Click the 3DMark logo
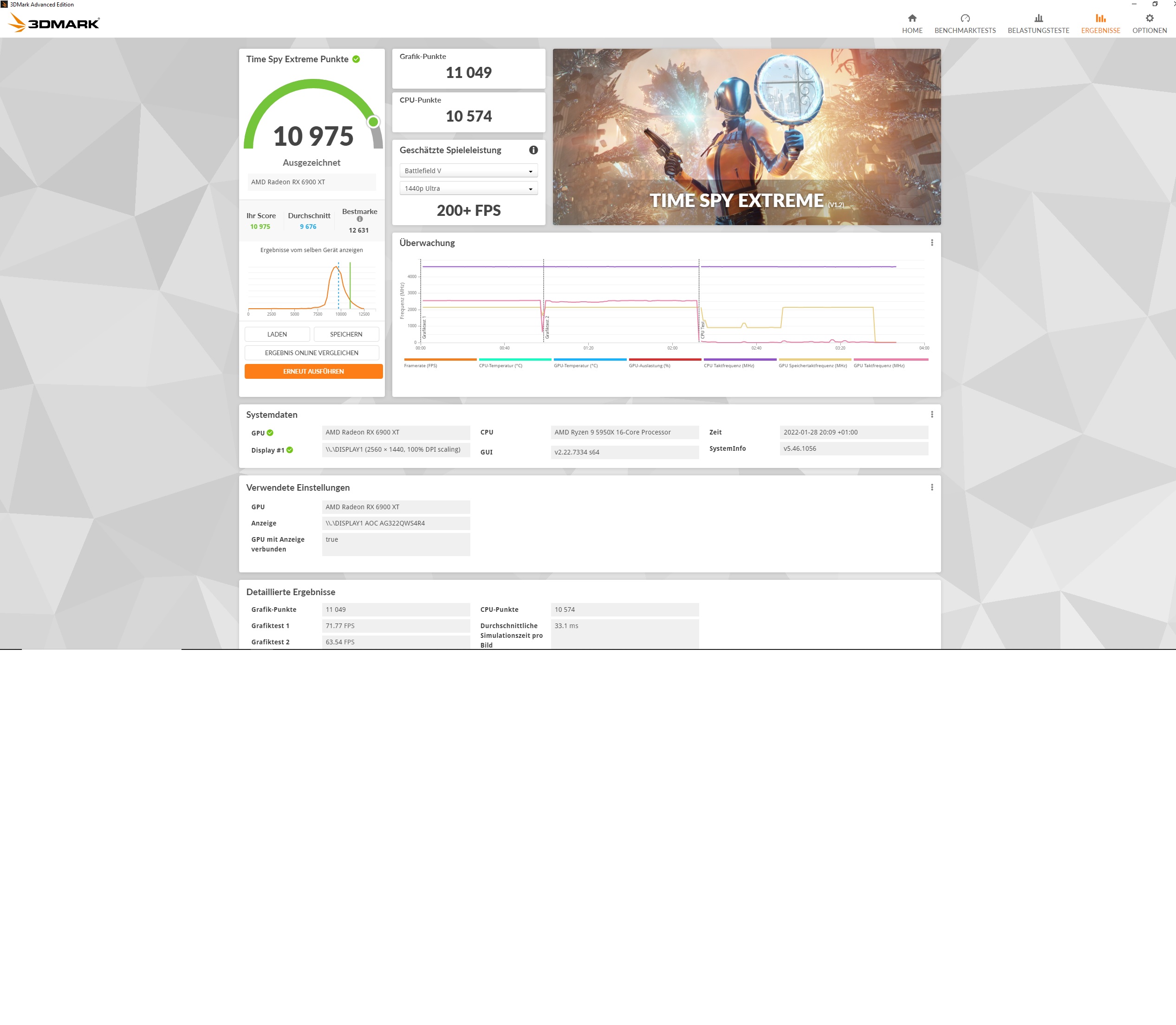The height and width of the screenshot is (1025, 1176). point(54,23)
